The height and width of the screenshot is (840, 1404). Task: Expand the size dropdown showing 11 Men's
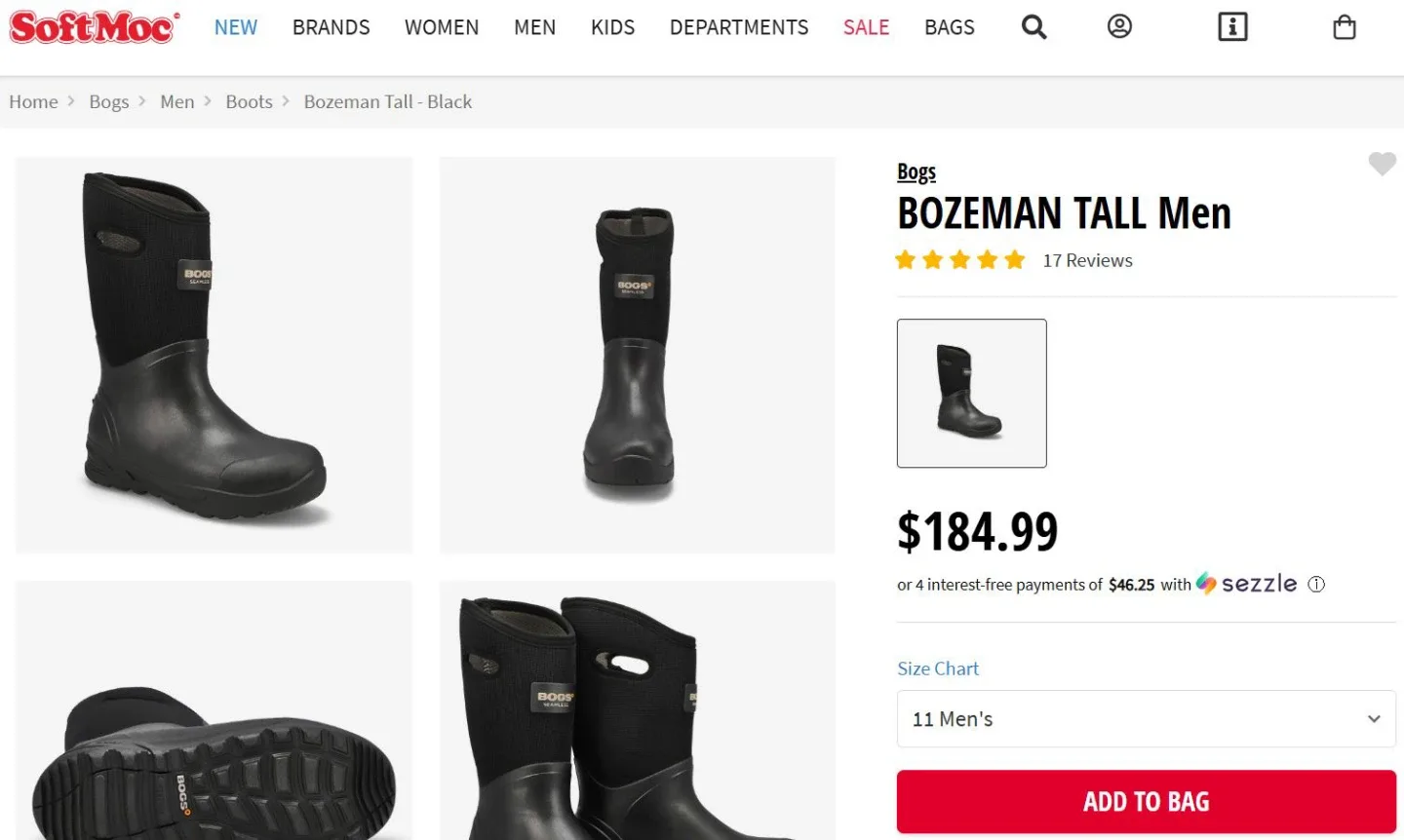pos(1146,719)
